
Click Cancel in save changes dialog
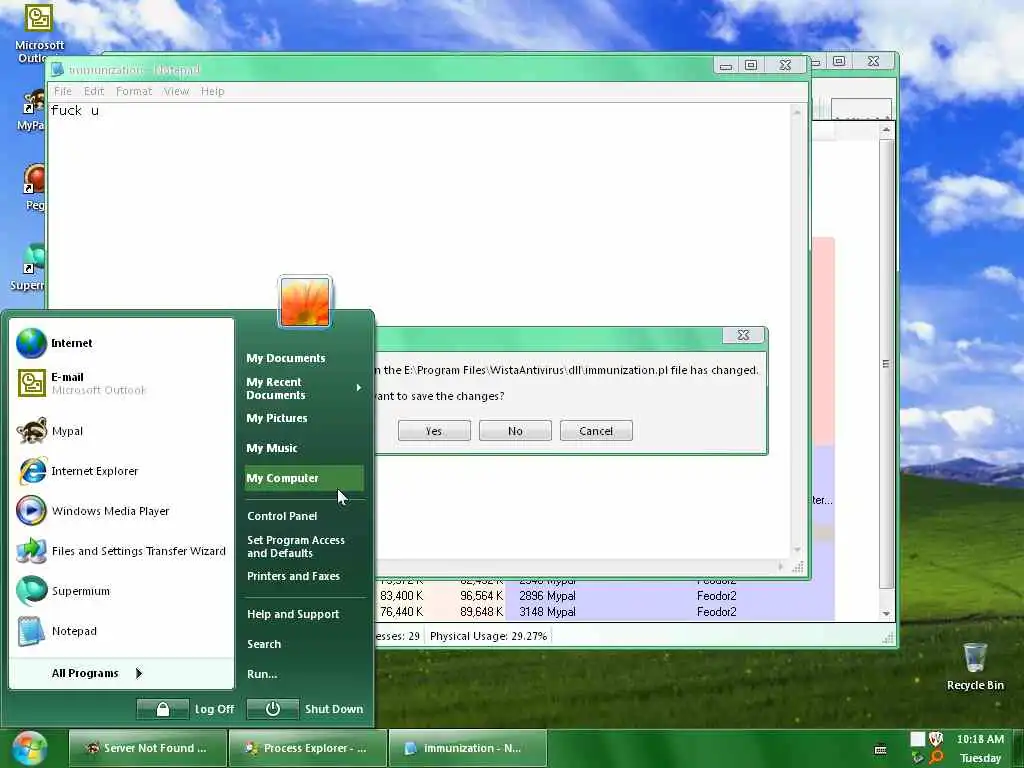pyautogui.click(x=596, y=431)
